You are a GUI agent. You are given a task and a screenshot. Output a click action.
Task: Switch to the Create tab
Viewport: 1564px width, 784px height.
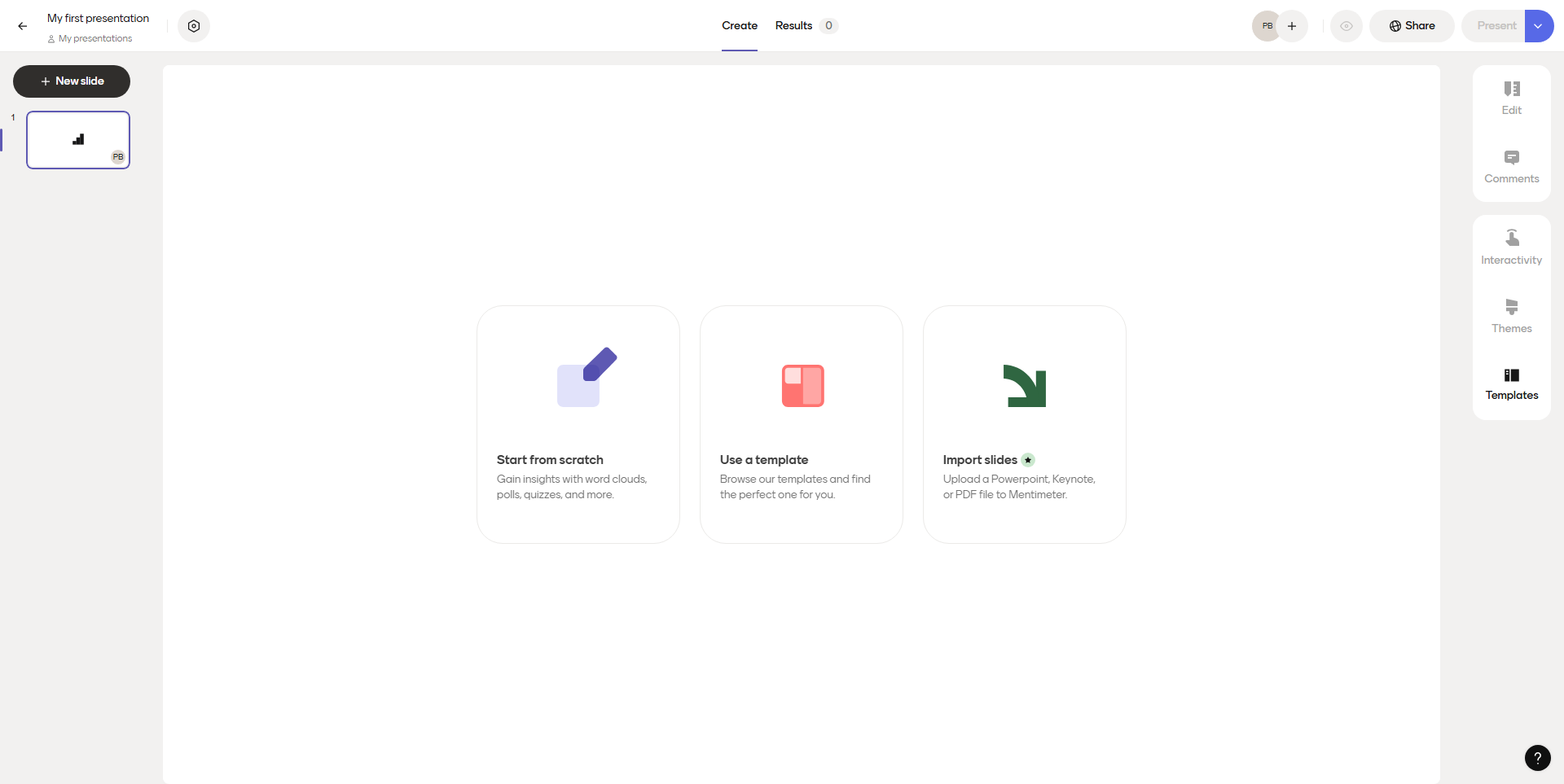pyautogui.click(x=739, y=26)
